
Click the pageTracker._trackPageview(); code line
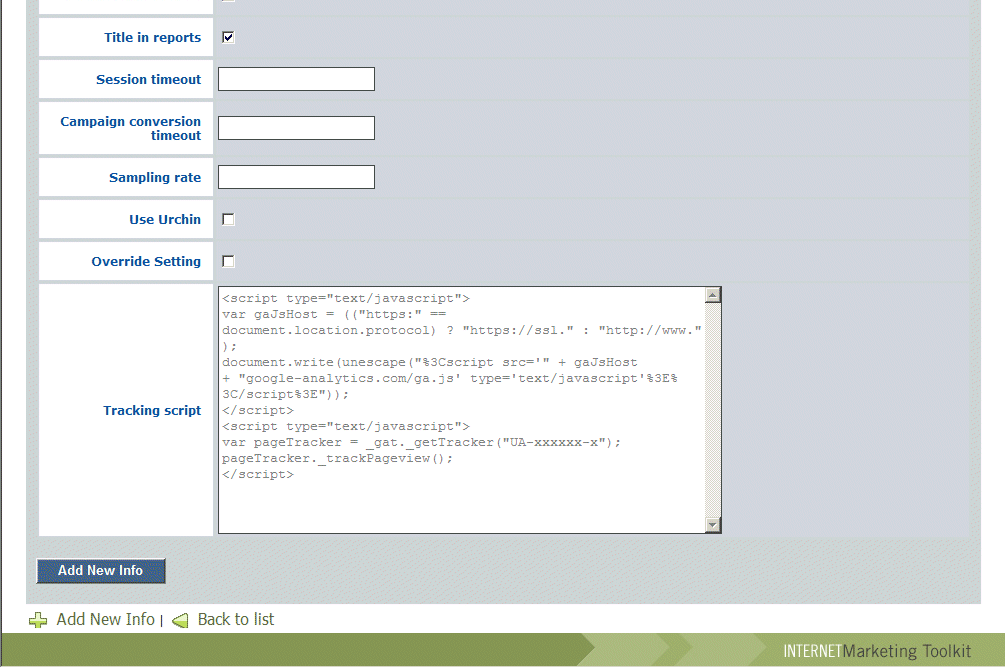(x=337, y=459)
